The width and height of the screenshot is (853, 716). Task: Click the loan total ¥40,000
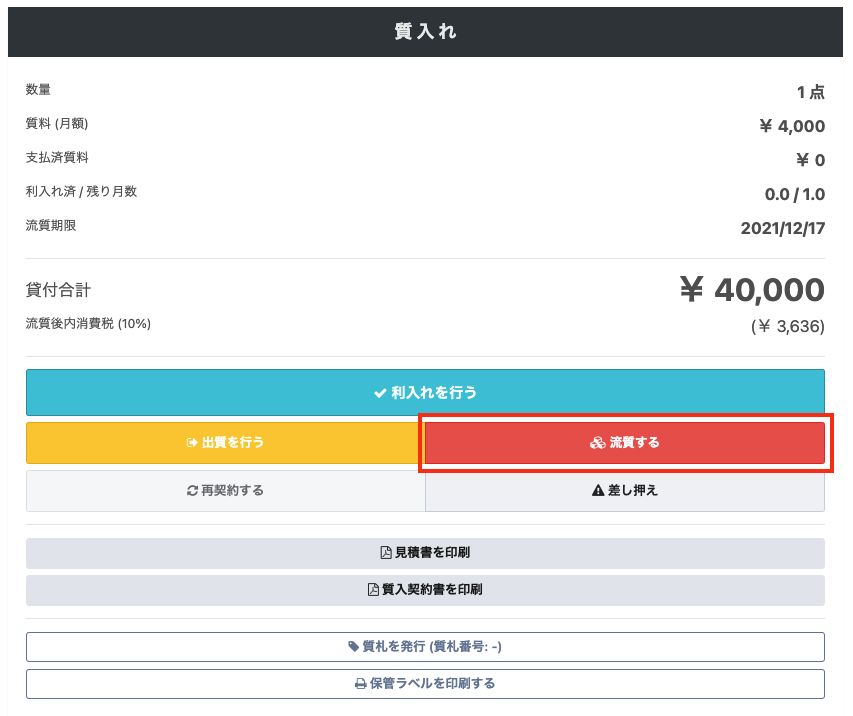click(x=752, y=290)
